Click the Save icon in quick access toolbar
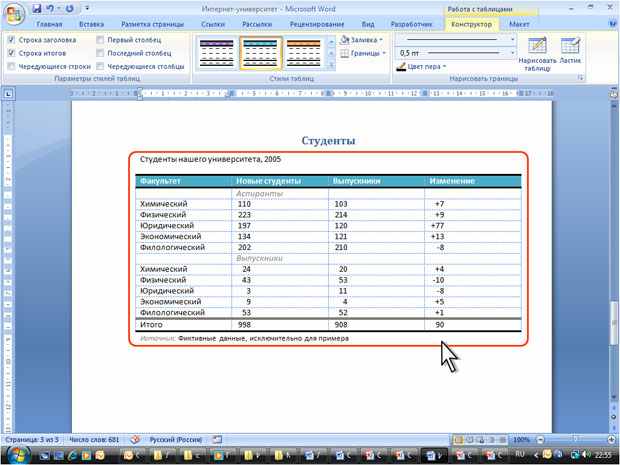The height and width of the screenshot is (465, 620). point(36,9)
